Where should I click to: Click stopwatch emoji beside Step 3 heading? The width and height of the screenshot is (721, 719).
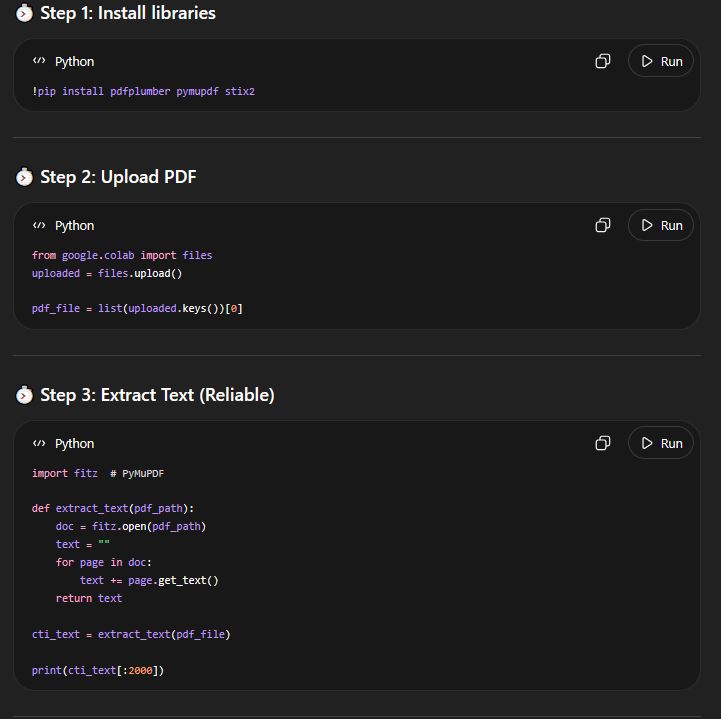pyautogui.click(x=24, y=395)
